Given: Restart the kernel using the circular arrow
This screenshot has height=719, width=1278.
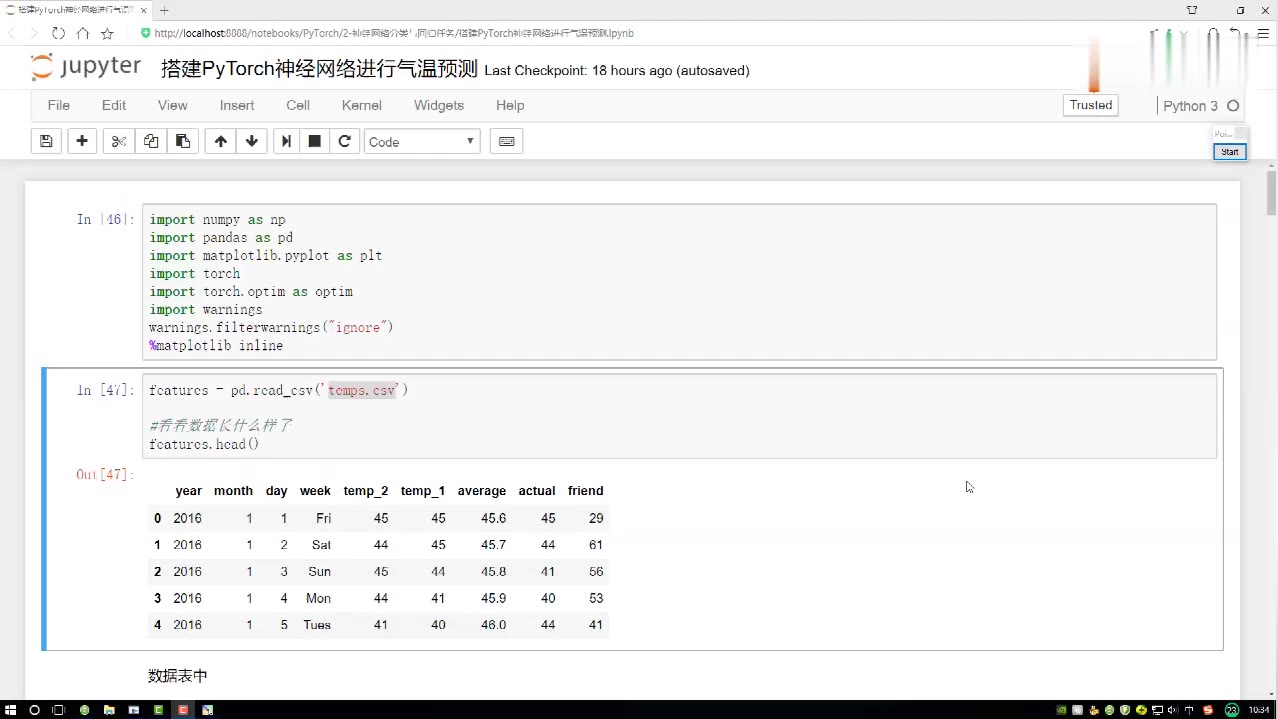Looking at the screenshot, I should click(345, 141).
